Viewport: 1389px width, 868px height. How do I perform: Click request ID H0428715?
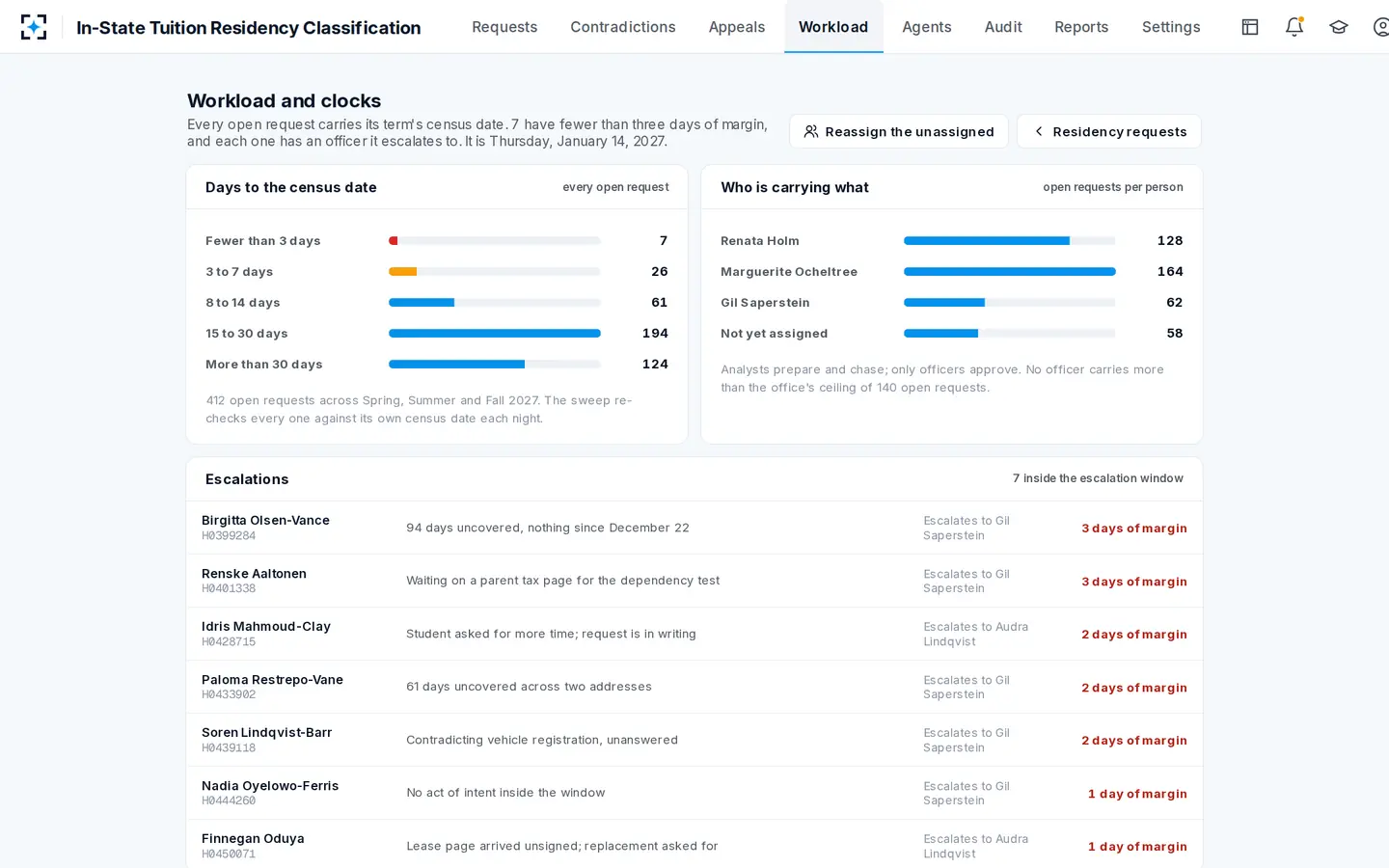click(229, 642)
